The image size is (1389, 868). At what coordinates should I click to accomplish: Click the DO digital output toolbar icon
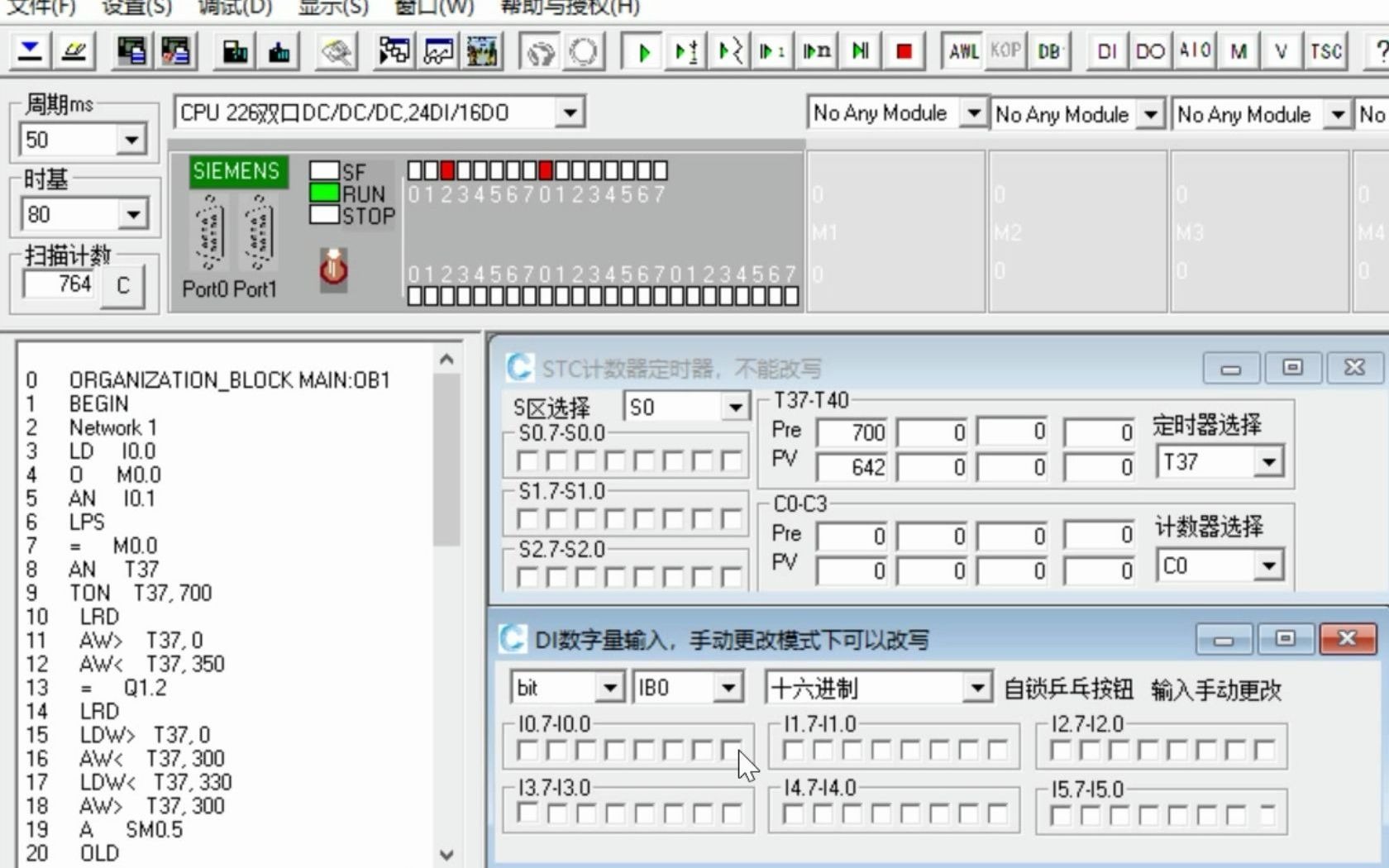pos(1151,50)
